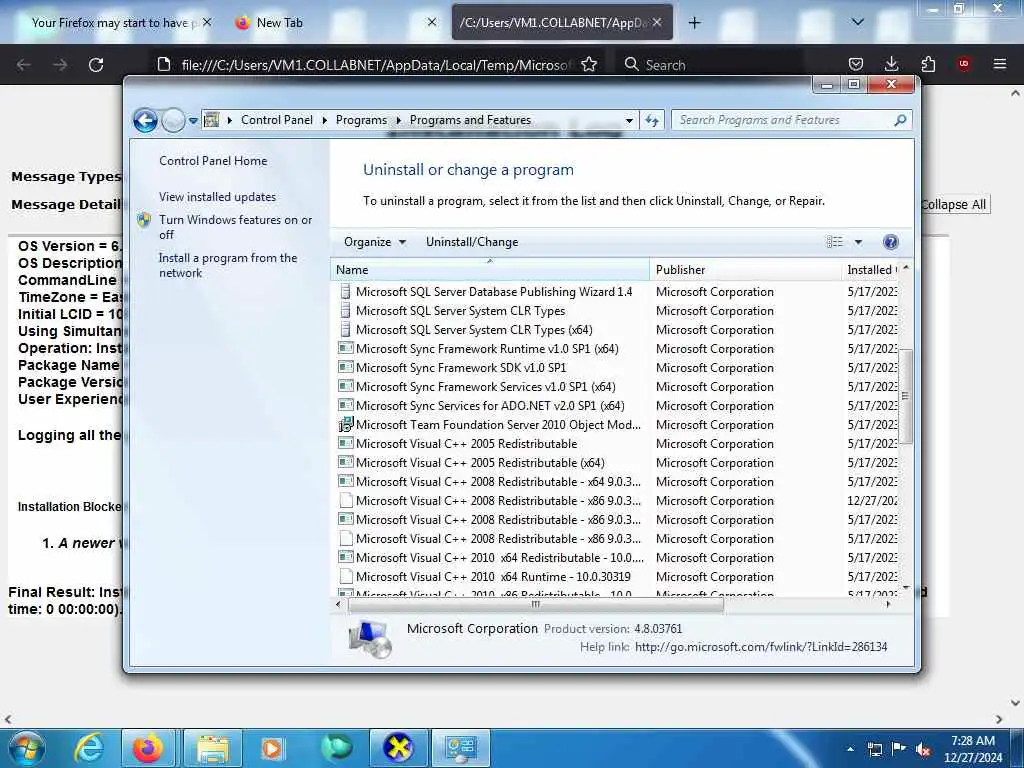Bookmark this page with the star icon

[589, 65]
